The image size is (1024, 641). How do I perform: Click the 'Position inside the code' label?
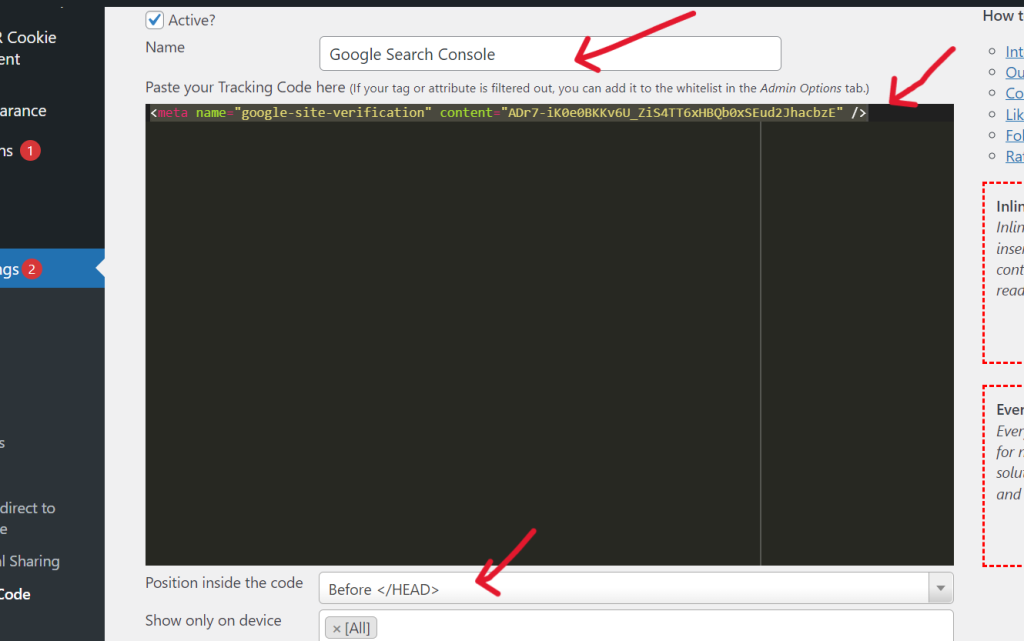pyautogui.click(x=224, y=583)
